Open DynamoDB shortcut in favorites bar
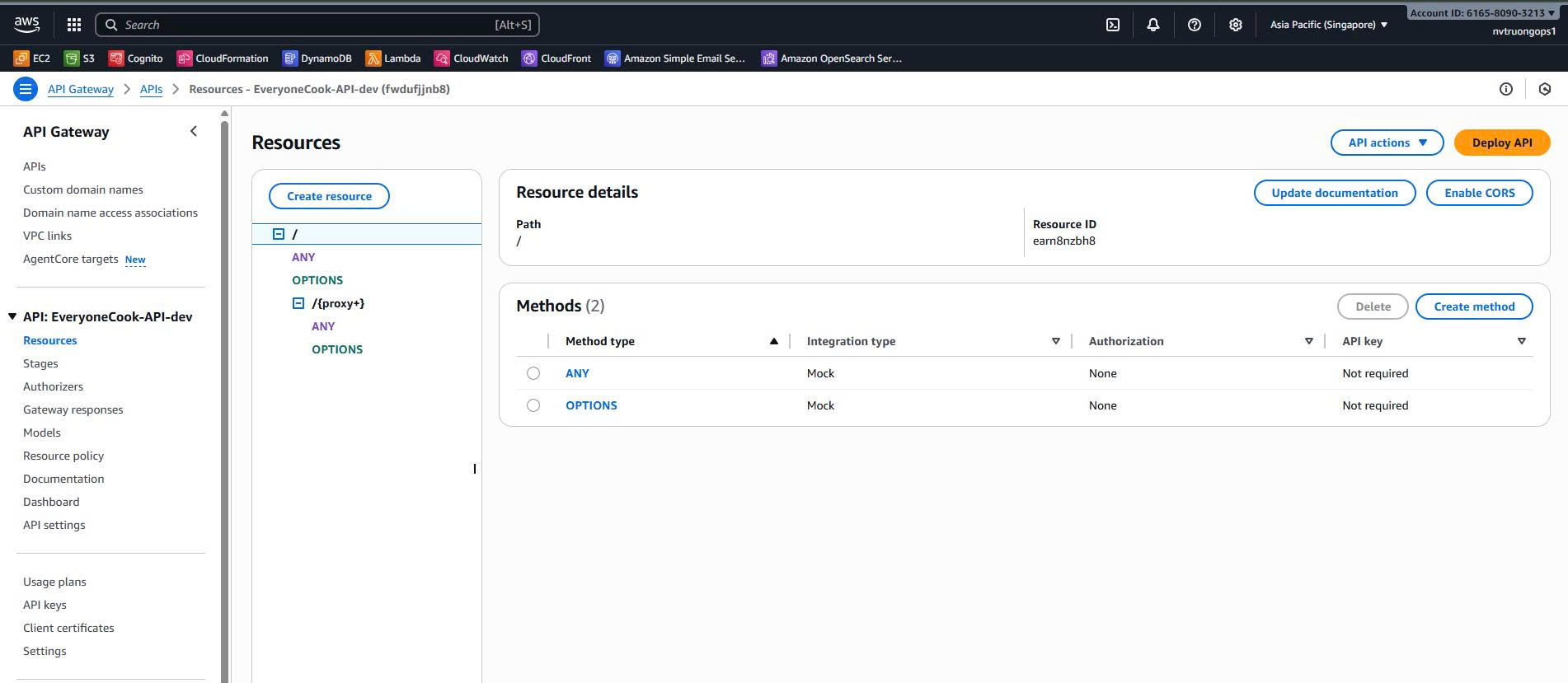The image size is (1568, 683). point(317,58)
